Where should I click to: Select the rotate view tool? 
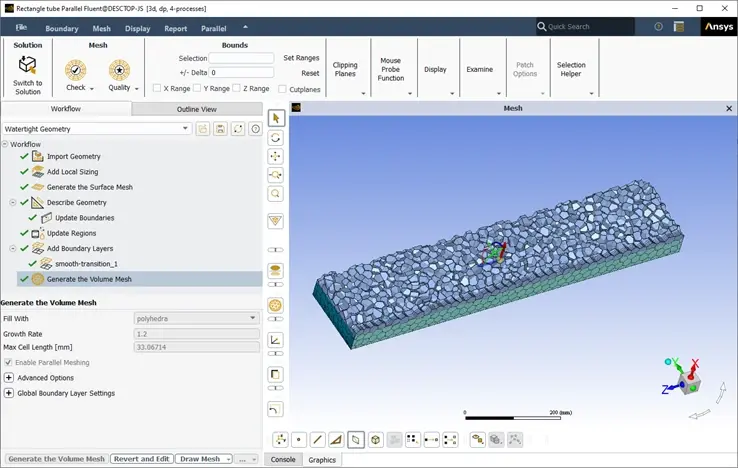[276, 138]
